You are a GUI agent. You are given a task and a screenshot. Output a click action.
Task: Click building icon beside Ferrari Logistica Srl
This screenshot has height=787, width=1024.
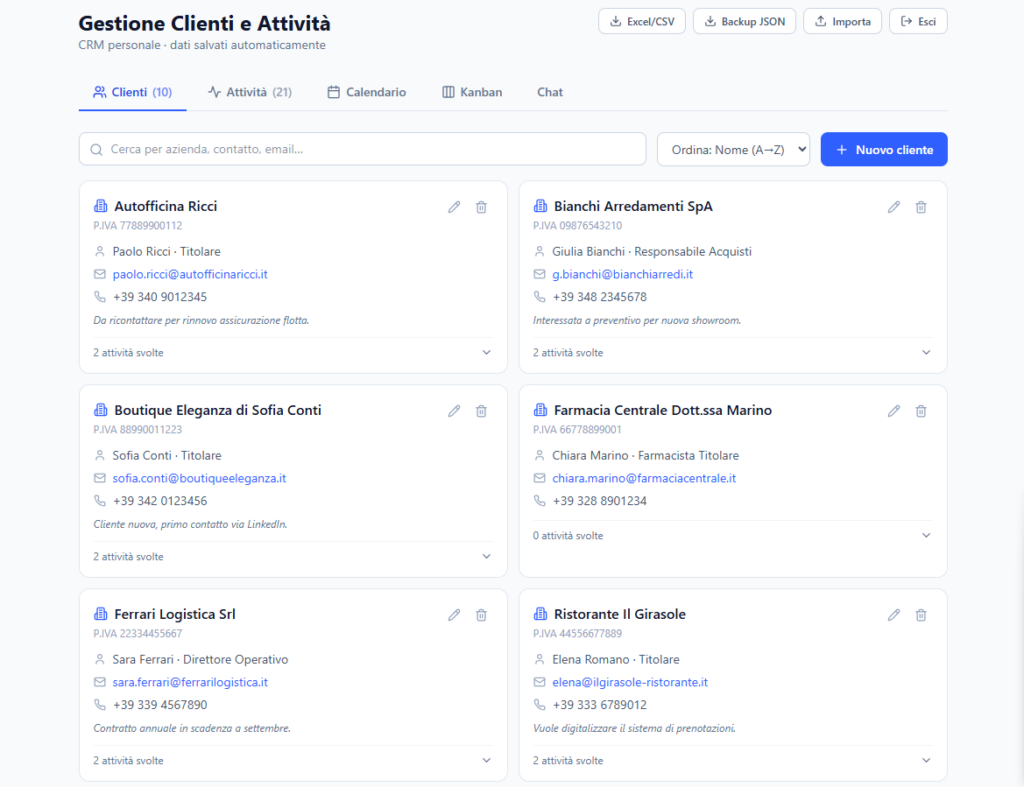point(101,614)
